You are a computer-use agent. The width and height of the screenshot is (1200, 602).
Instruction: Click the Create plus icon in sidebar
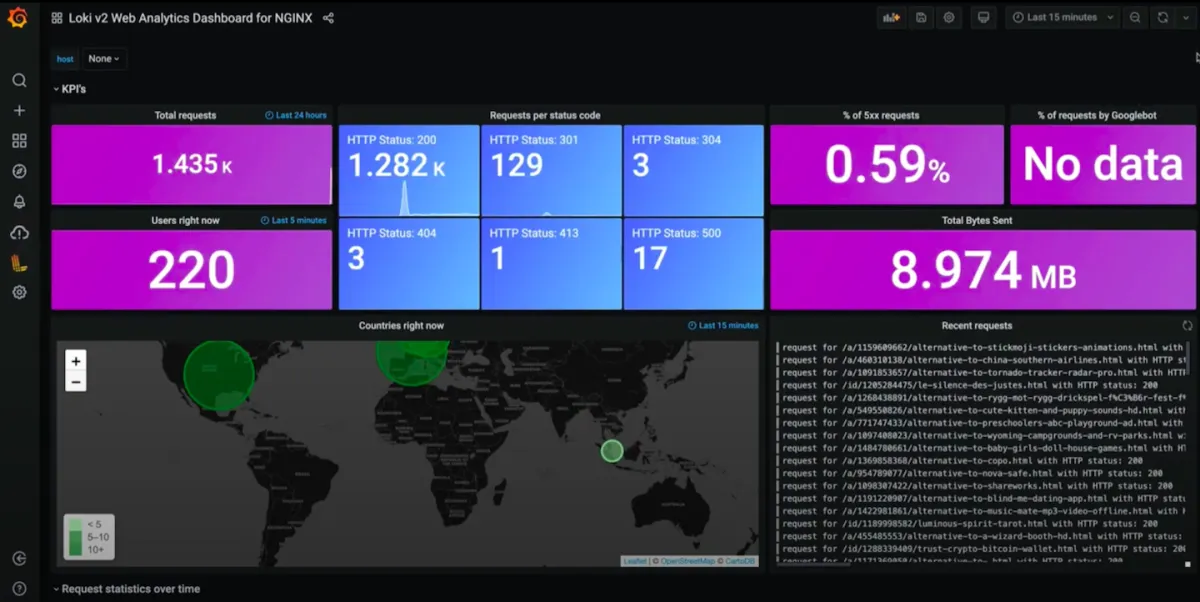(x=19, y=110)
